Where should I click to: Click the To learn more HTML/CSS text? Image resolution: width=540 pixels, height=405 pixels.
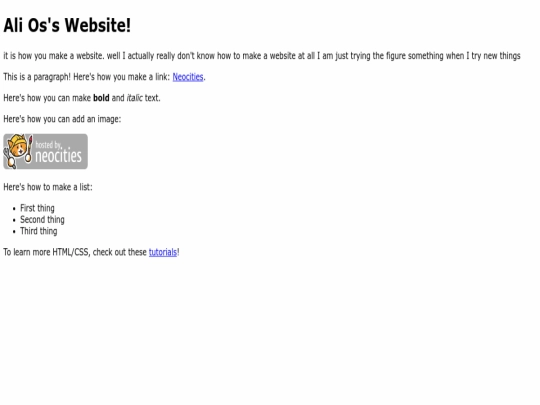tap(47, 252)
